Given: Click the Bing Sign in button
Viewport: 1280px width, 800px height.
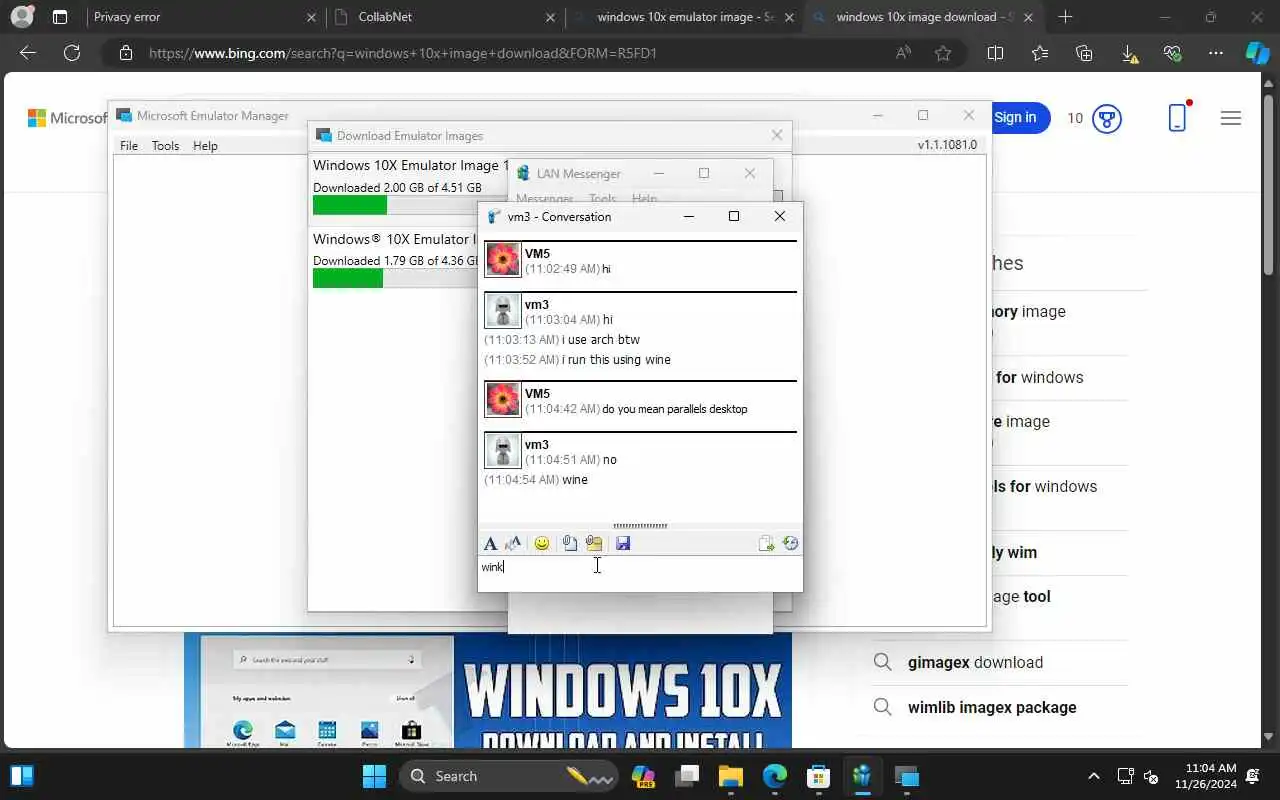Looking at the screenshot, I should [1016, 118].
